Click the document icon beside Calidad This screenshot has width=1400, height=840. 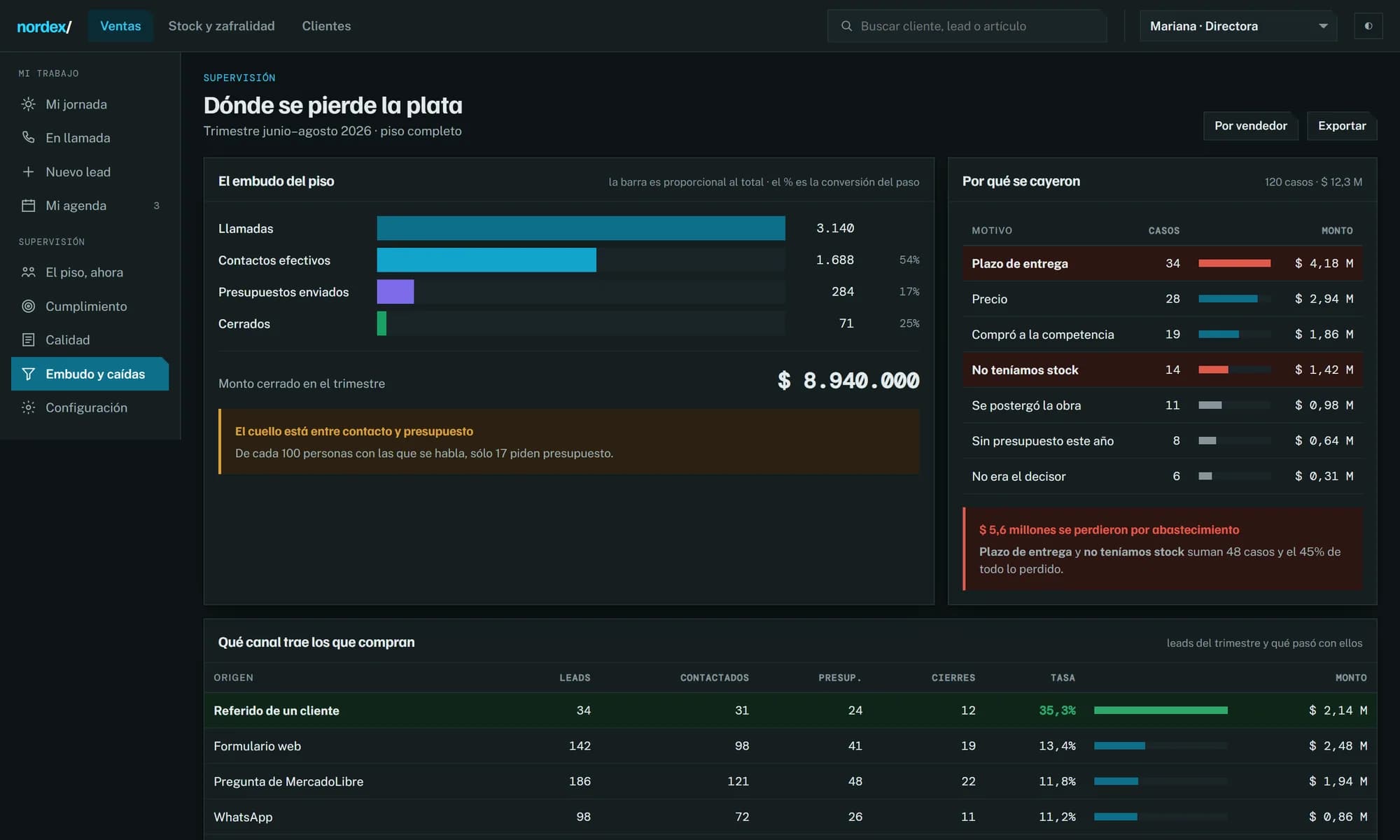(28, 339)
